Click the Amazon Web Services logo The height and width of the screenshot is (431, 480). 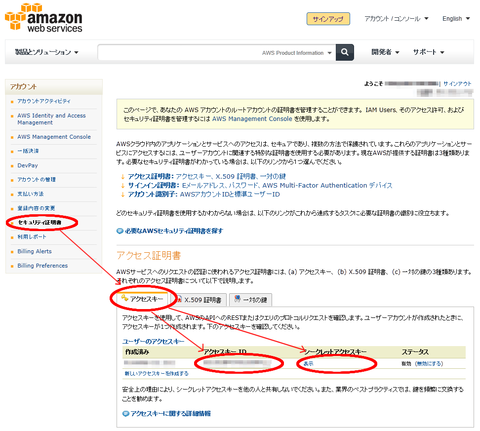(44, 17)
